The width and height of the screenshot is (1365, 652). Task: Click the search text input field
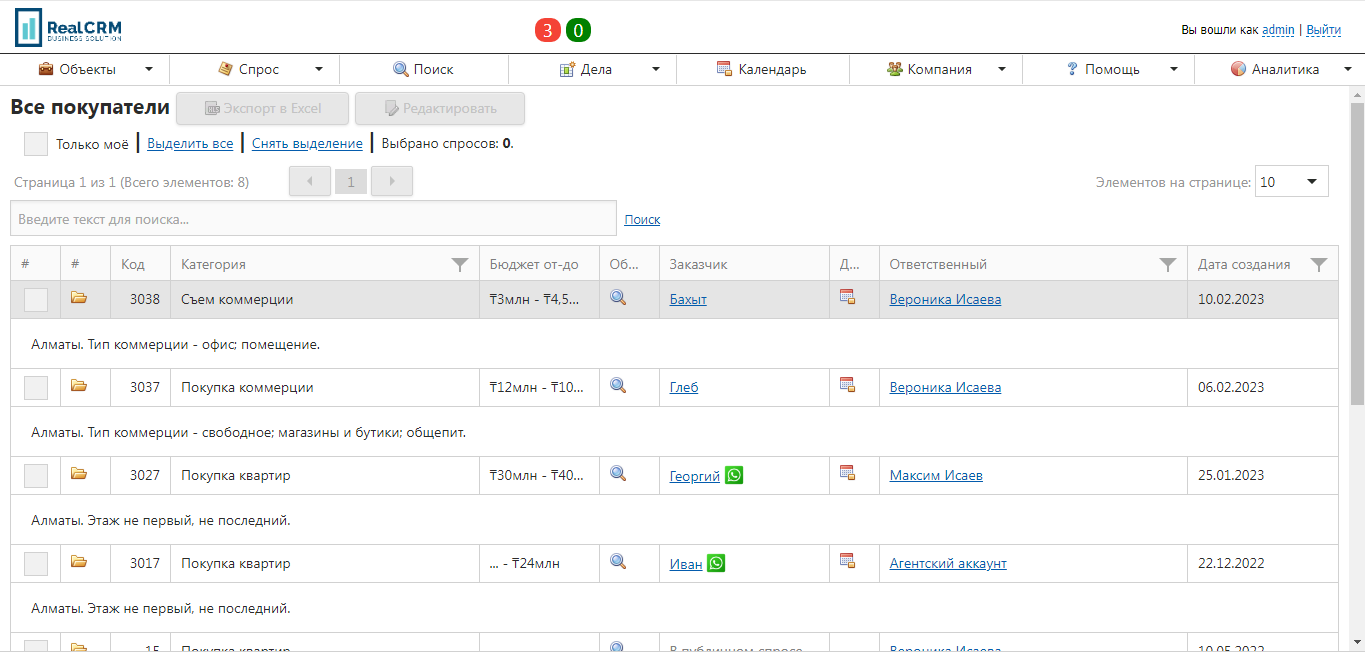pyautogui.click(x=313, y=218)
